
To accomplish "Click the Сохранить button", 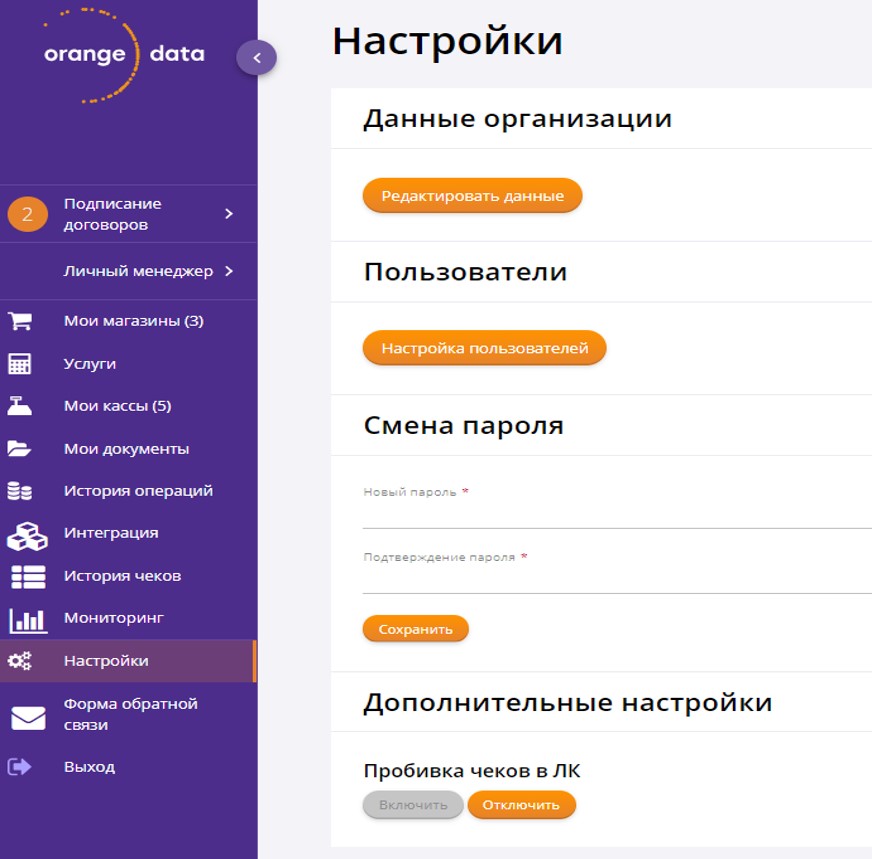I will coord(415,629).
